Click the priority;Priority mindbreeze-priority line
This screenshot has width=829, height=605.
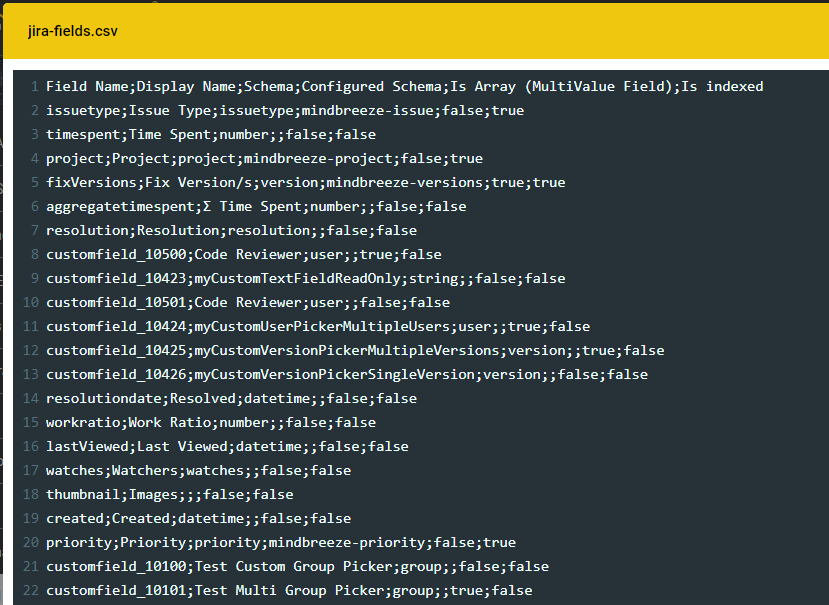point(280,543)
